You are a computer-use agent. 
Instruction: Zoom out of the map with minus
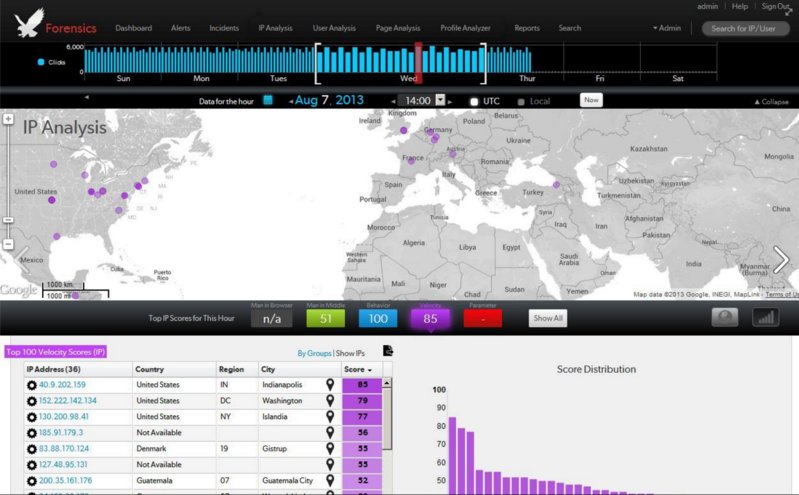[x=8, y=244]
